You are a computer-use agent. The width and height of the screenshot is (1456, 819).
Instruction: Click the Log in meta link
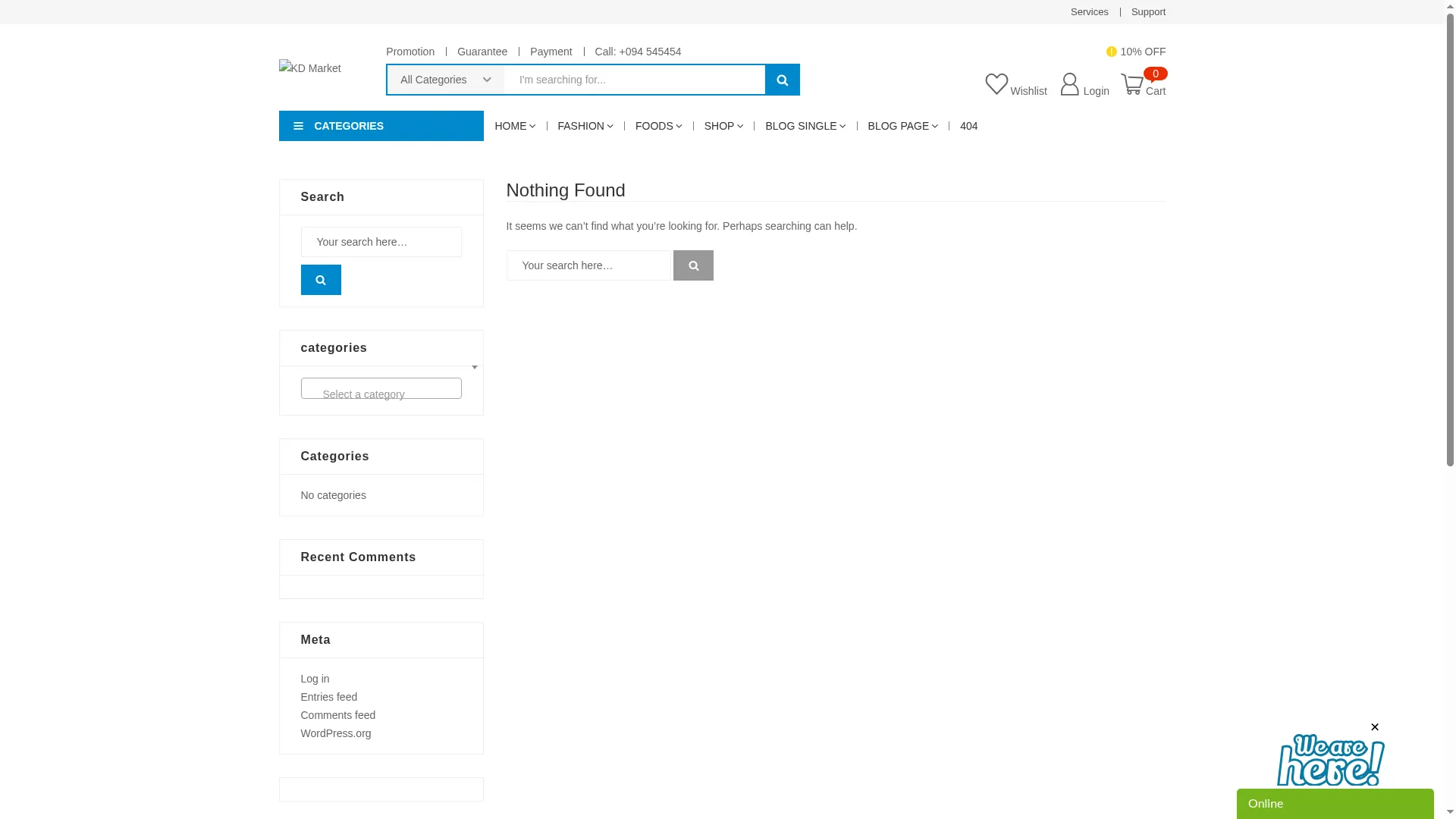[x=315, y=679]
